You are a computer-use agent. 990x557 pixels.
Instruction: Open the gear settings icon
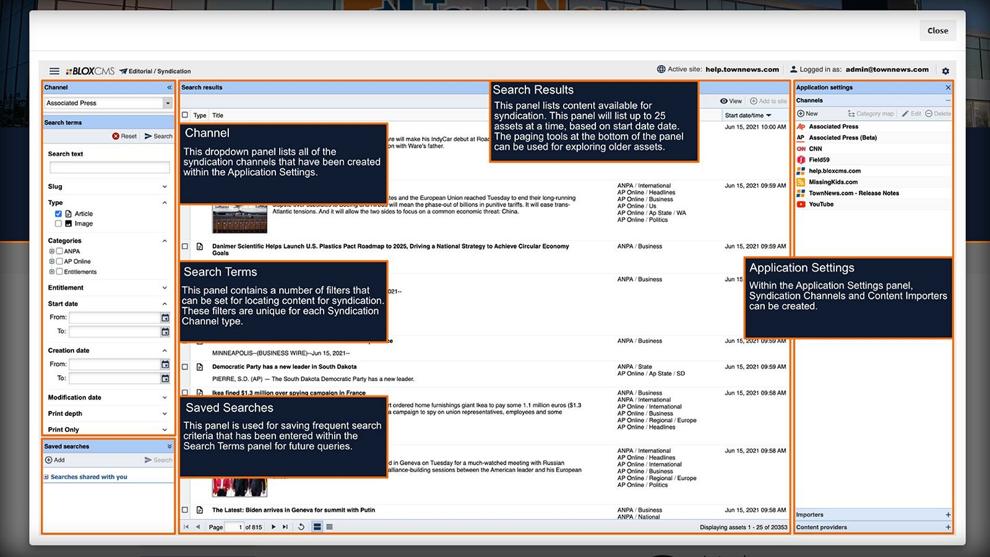point(945,71)
